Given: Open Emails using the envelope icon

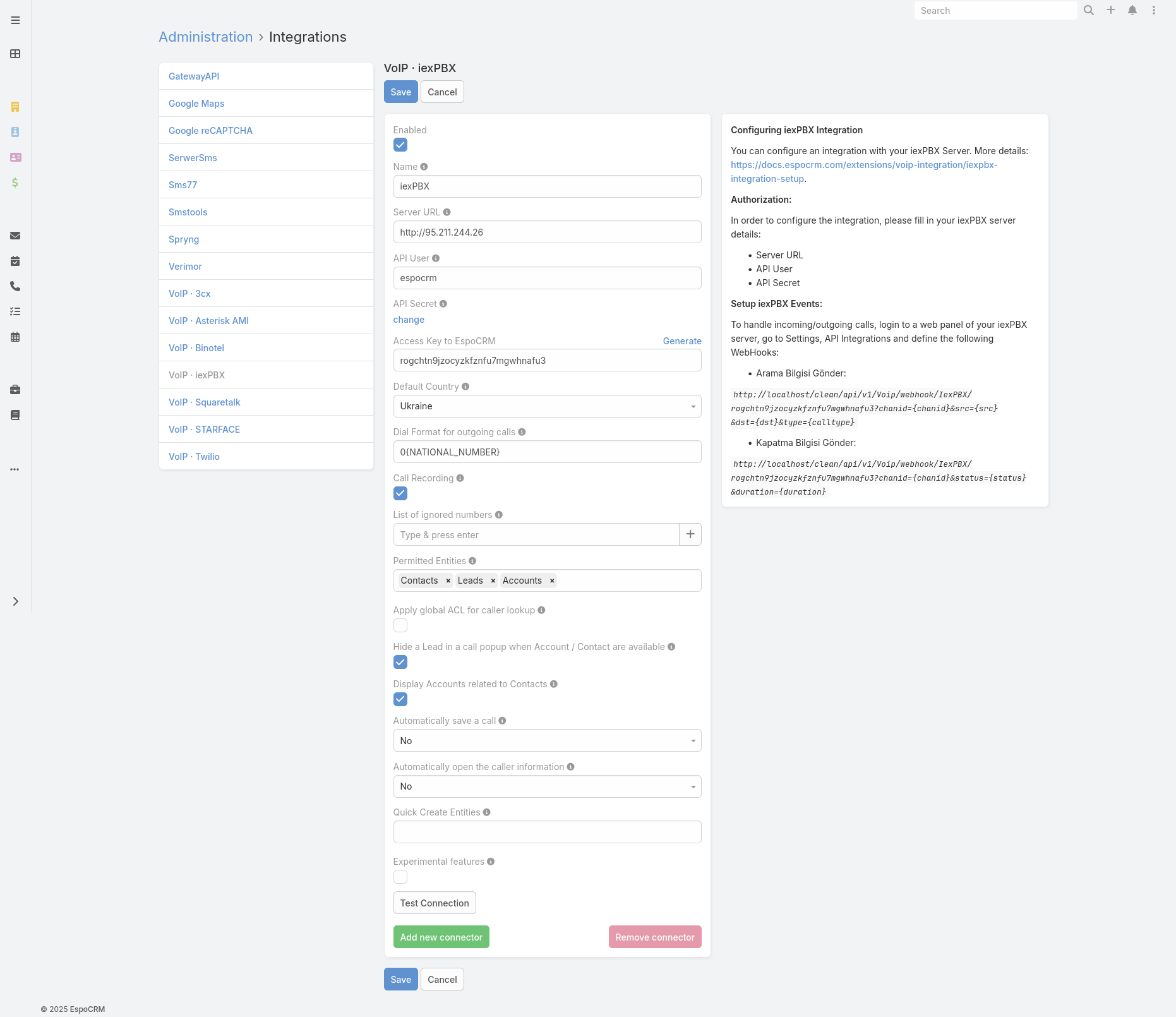Looking at the screenshot, I should [x=15, y=236].
